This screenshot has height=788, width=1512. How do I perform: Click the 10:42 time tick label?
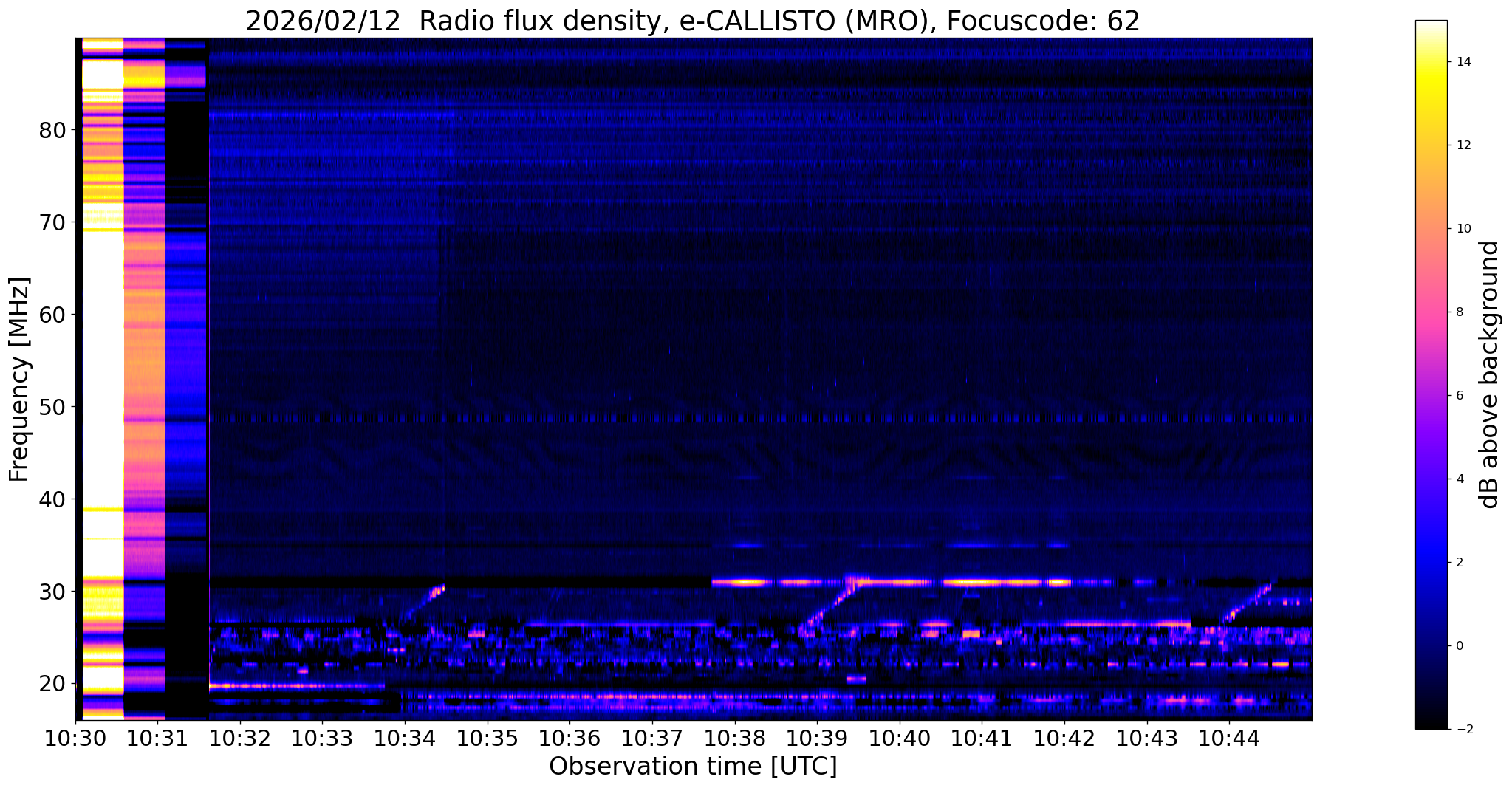[x=1064, y=738]
